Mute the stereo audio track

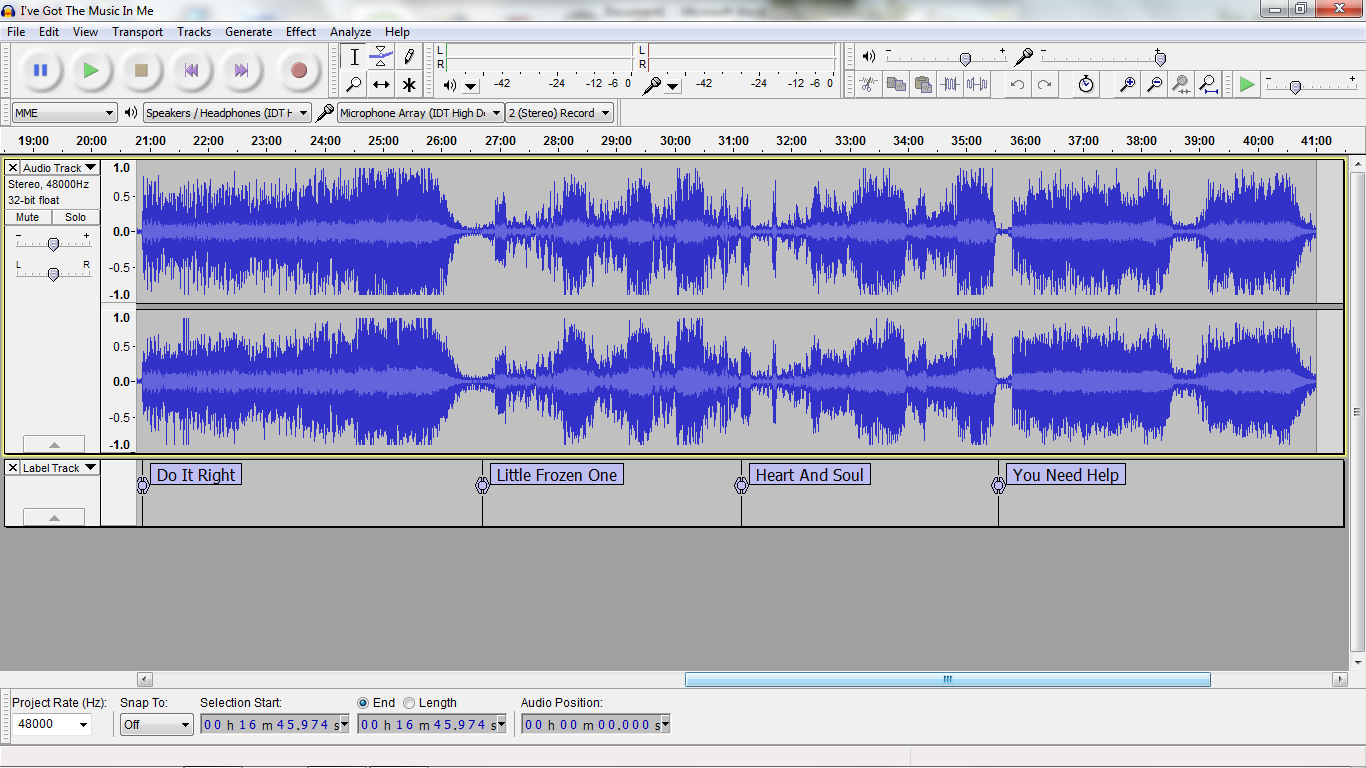click(26, 217)
